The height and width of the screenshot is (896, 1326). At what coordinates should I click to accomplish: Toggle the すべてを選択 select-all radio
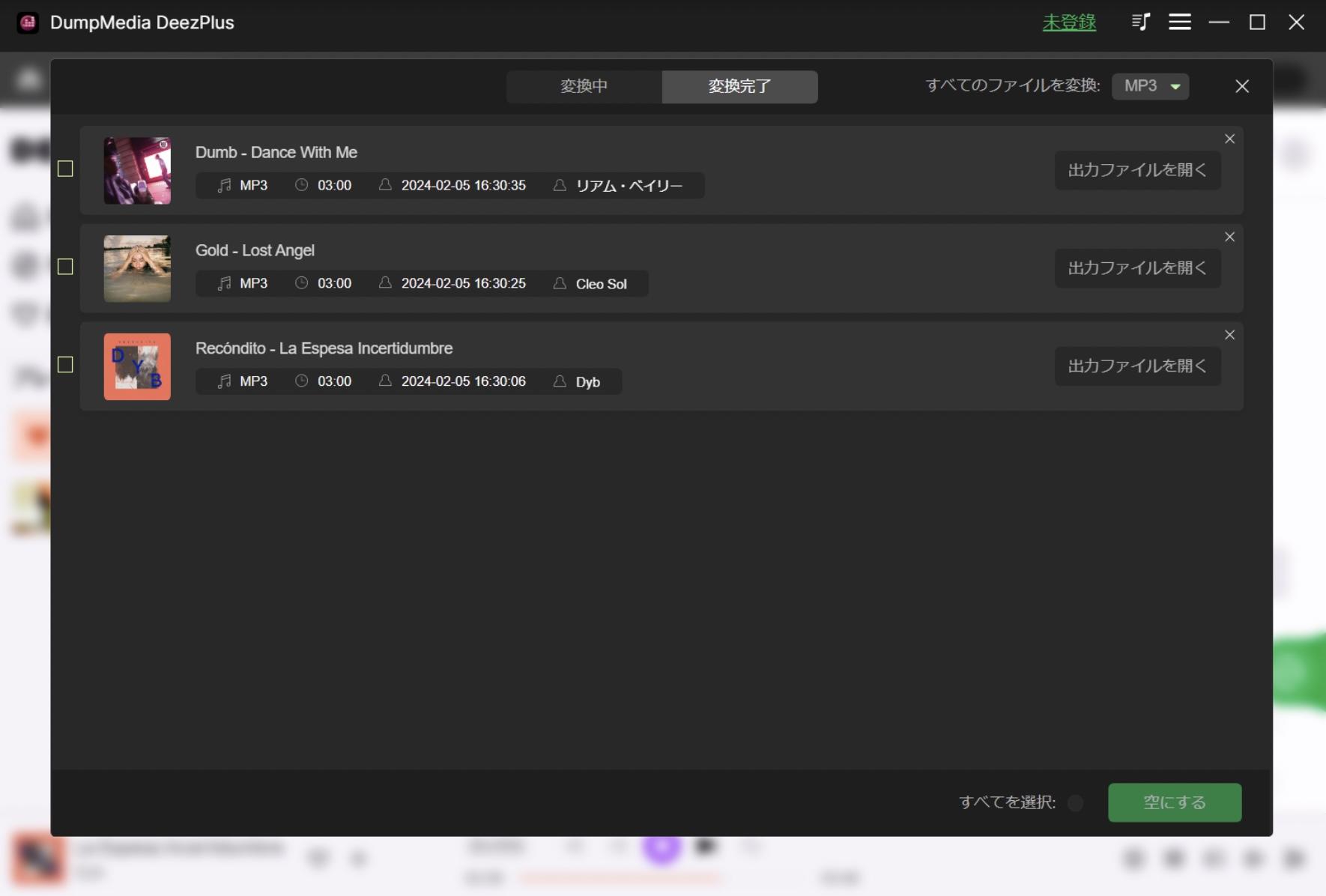[1075, 803]
